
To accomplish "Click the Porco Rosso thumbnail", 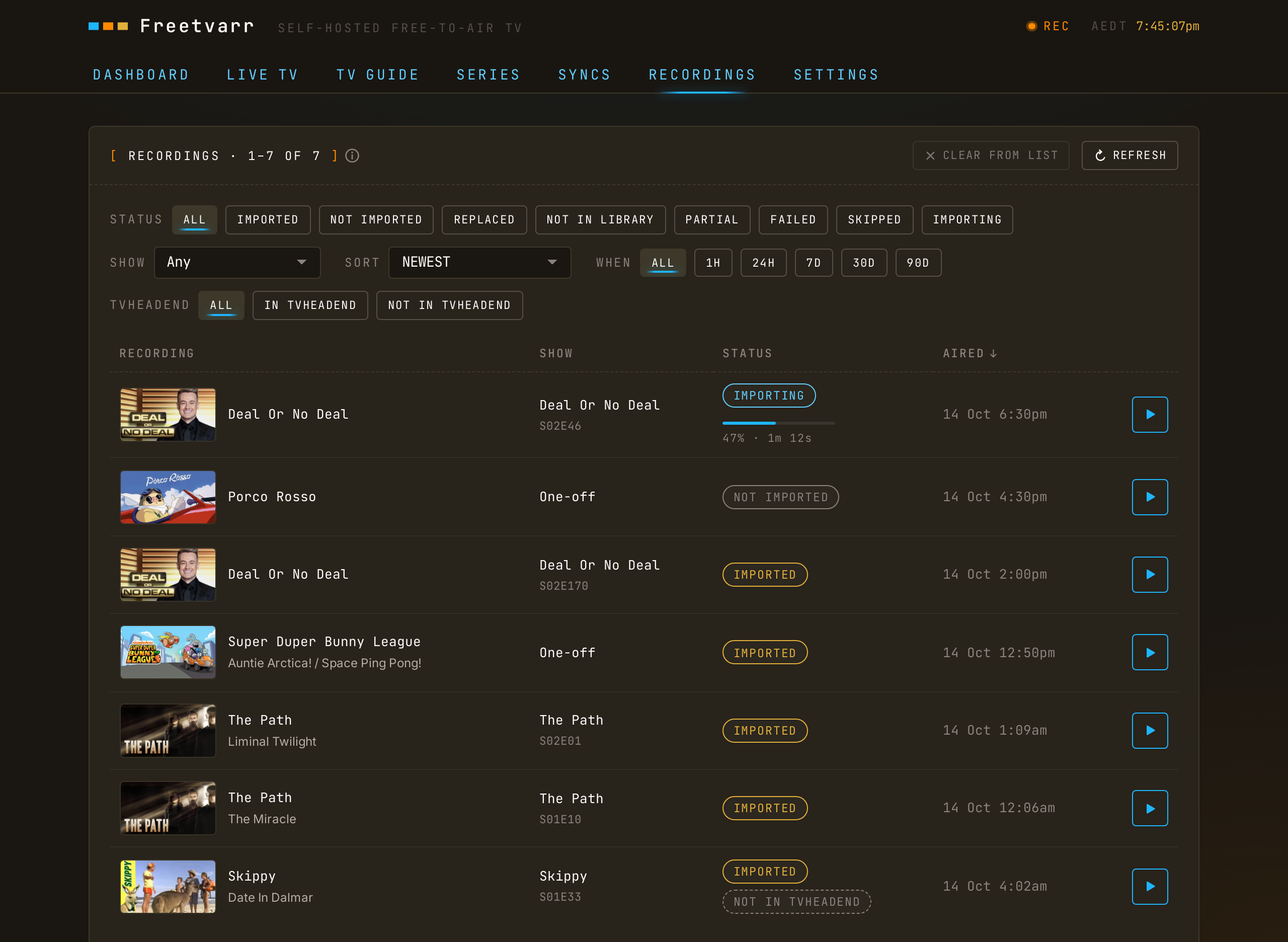I will (x=168, y=497).
